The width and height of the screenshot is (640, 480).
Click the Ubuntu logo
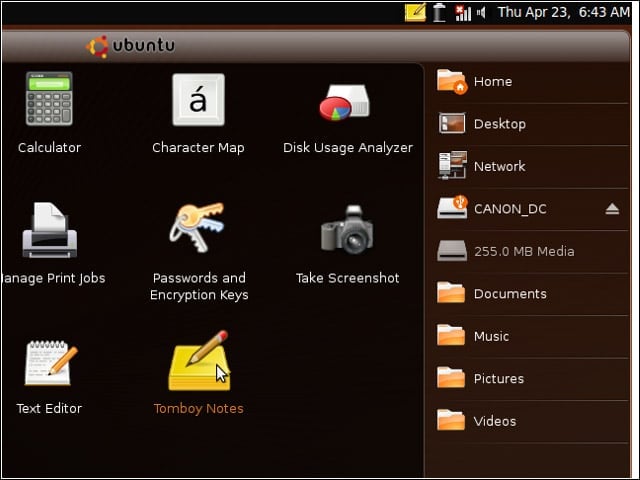[98, 47]
